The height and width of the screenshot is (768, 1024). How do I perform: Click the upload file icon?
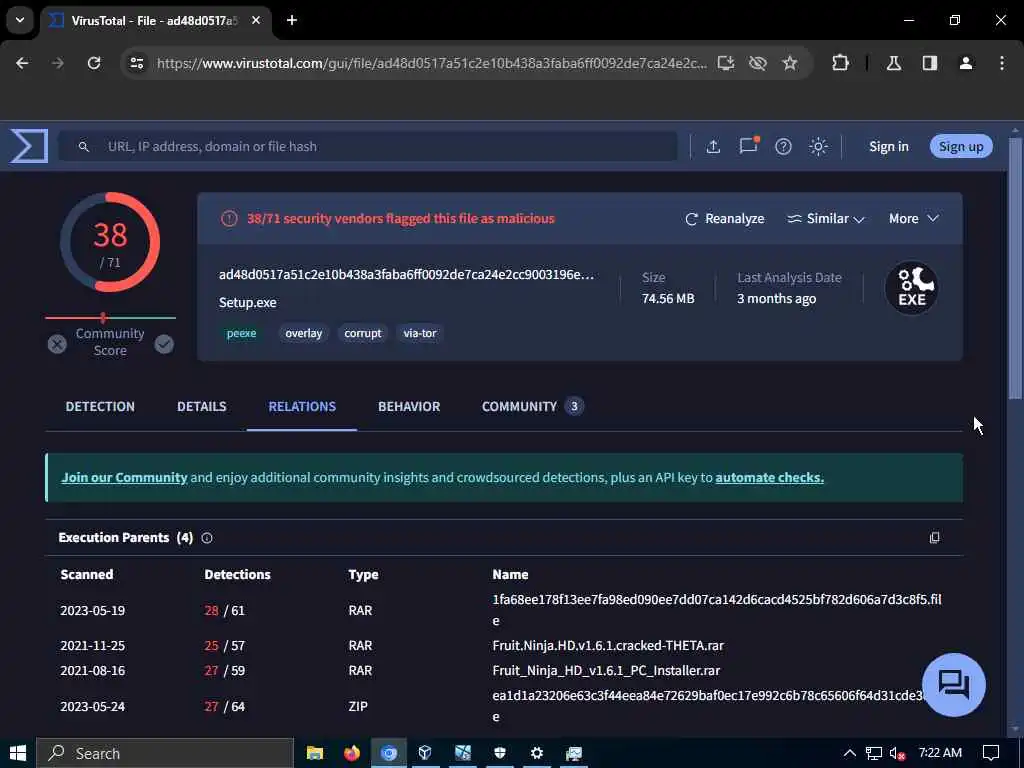coord(713,146)
